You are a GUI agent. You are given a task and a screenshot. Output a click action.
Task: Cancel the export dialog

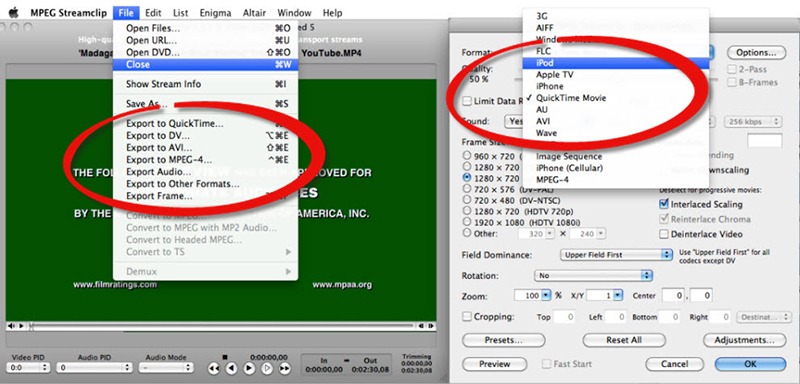point(674,364)
